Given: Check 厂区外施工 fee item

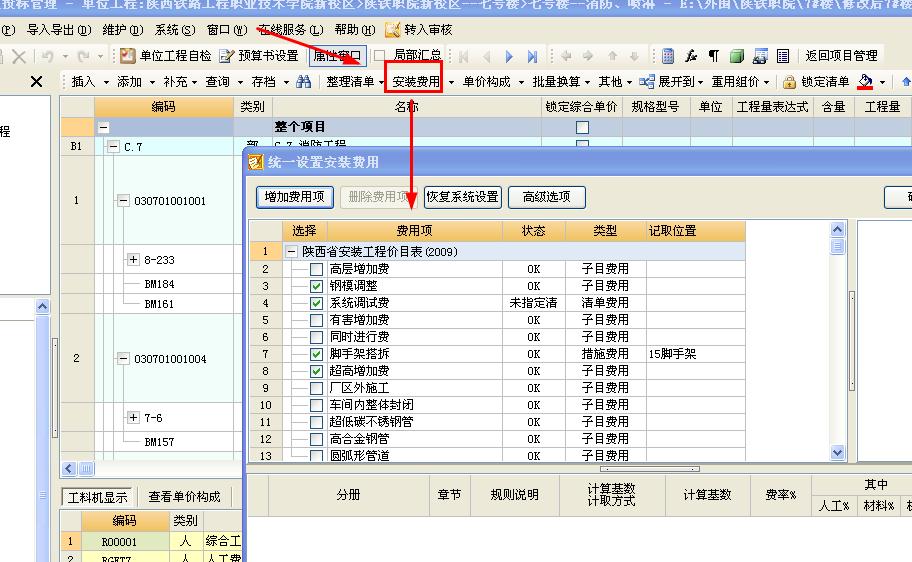Looking at the screenshot, I should (x=316, y=388).
